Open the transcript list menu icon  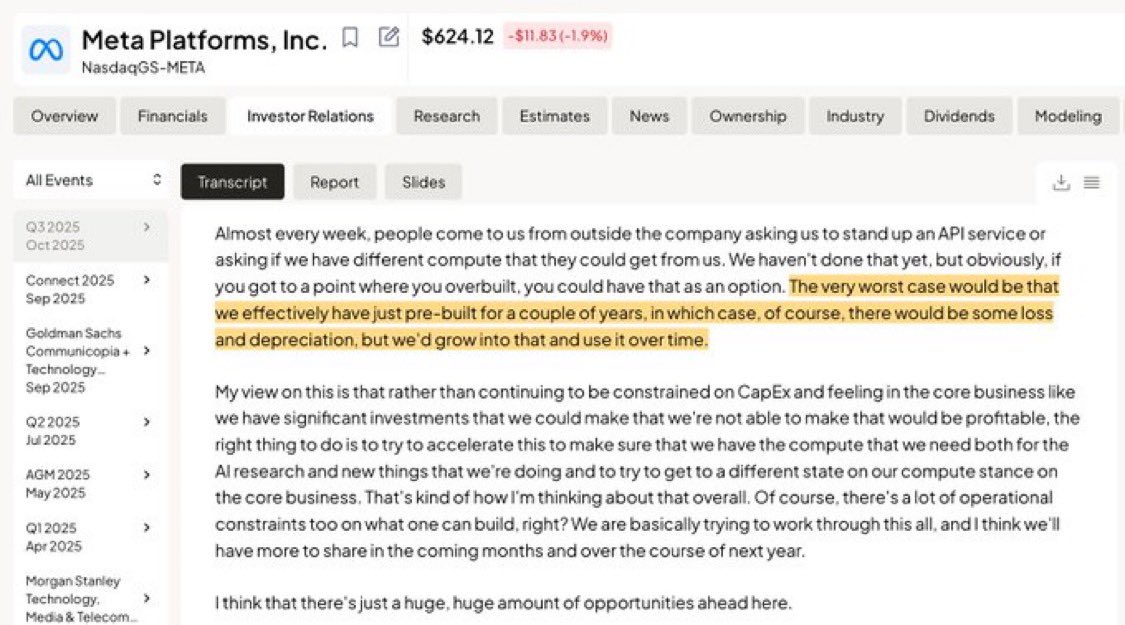pyautogui.click(x=1091, y=182)
